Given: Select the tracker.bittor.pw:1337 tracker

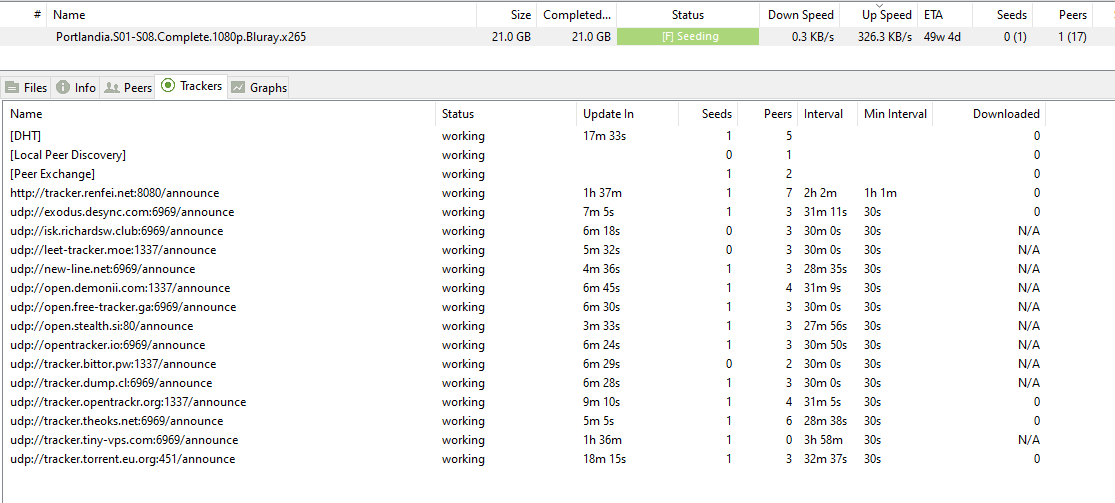Looking at the screenshot, I should click(x=525, y=364).
